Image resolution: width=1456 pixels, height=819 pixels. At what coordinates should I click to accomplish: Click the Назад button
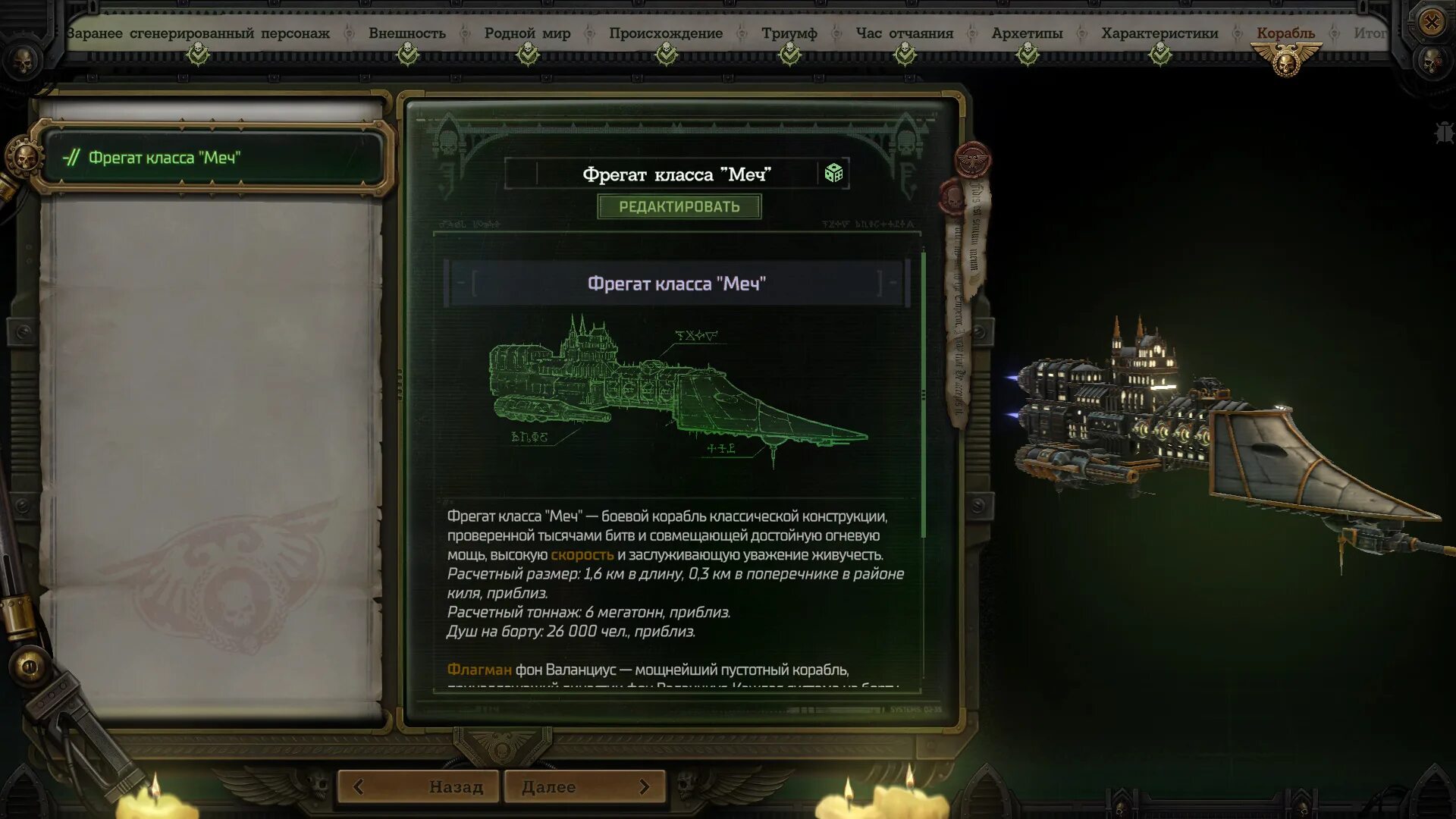point(419,787)
